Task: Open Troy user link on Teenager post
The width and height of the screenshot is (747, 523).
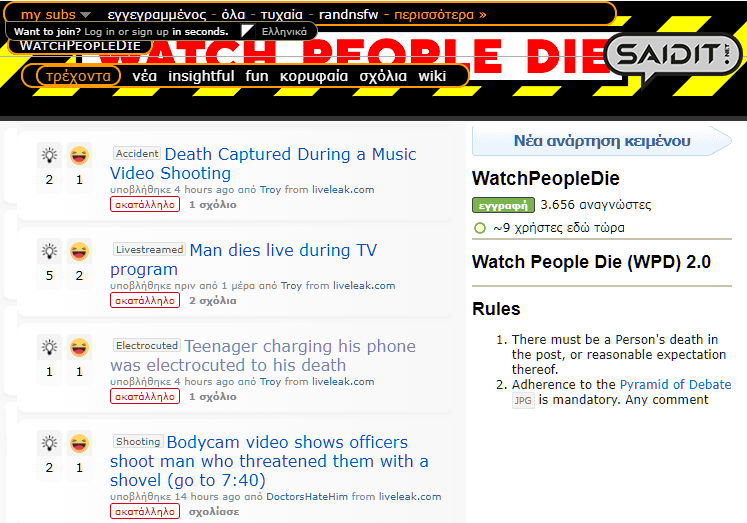Action: 270,382
